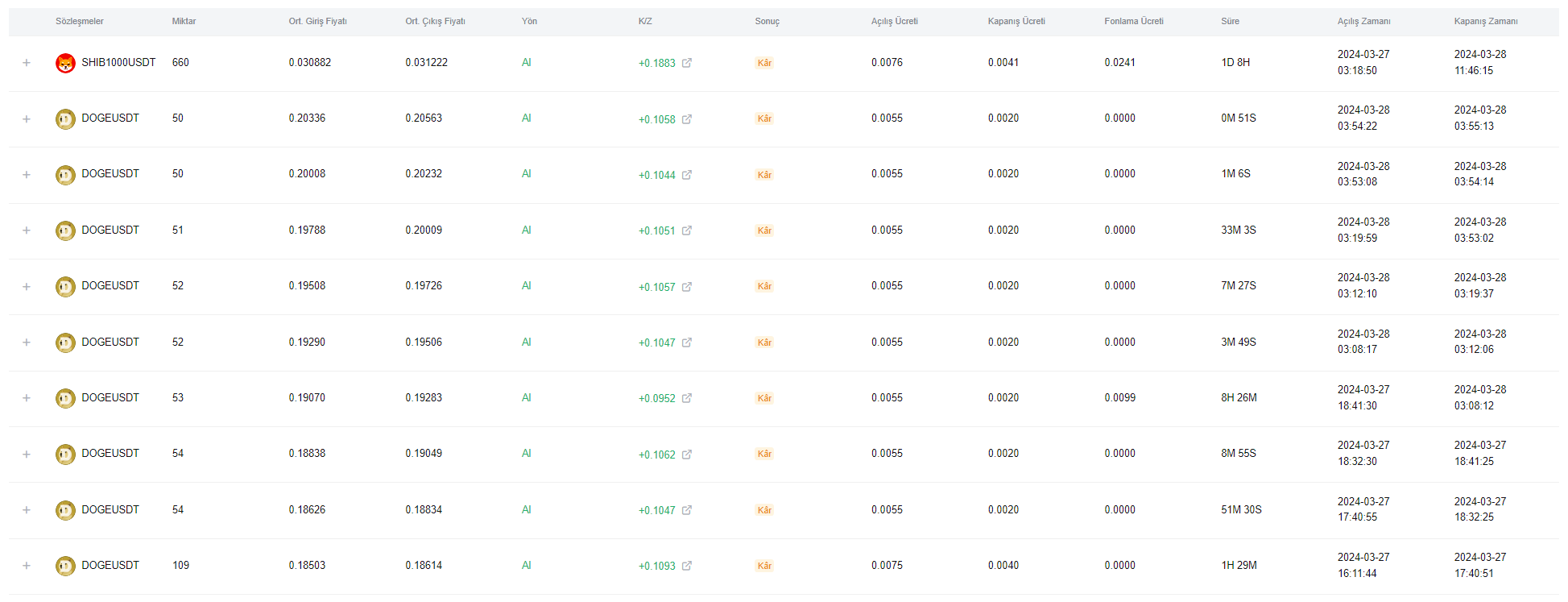This screenshot has height=602, width=1568.
Task: Click the duration '51M 30S'
Action: 1241,509
